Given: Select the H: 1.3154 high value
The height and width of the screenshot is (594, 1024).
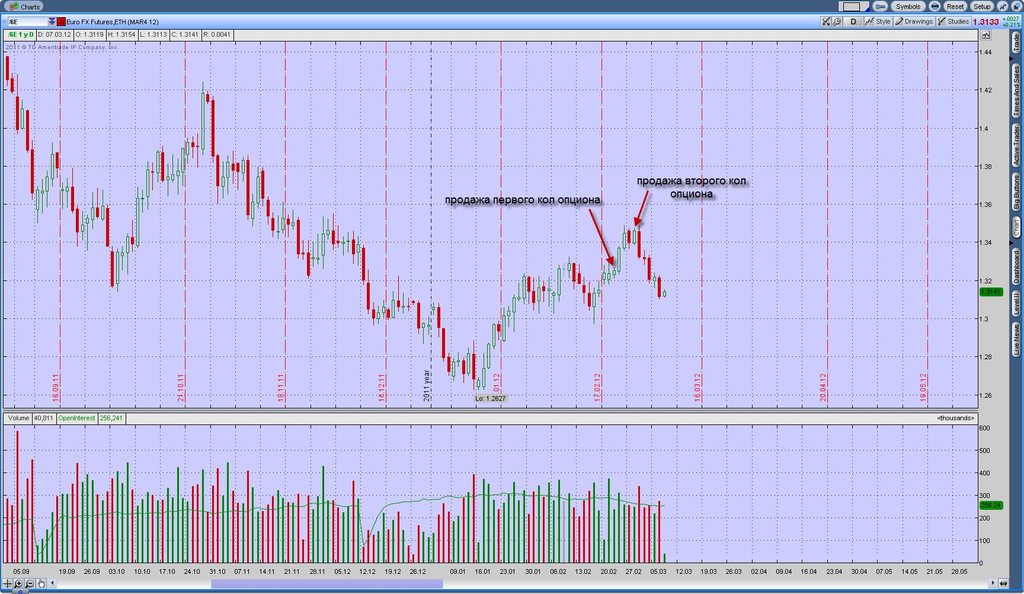Looking at the screenshot, I should (120, 35).
